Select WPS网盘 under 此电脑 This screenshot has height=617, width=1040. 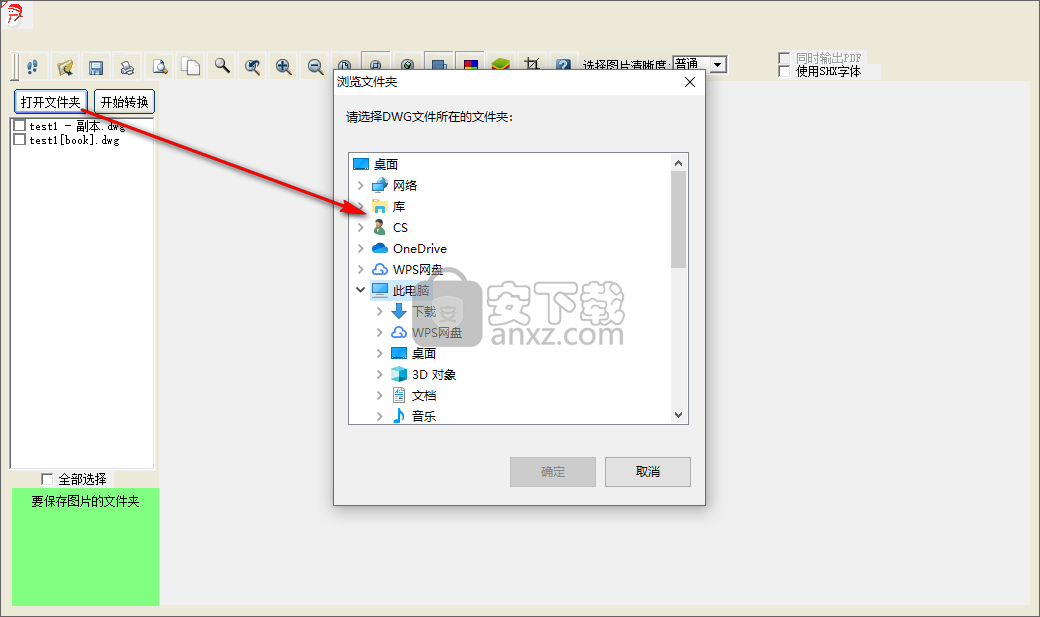pos(436,332)
